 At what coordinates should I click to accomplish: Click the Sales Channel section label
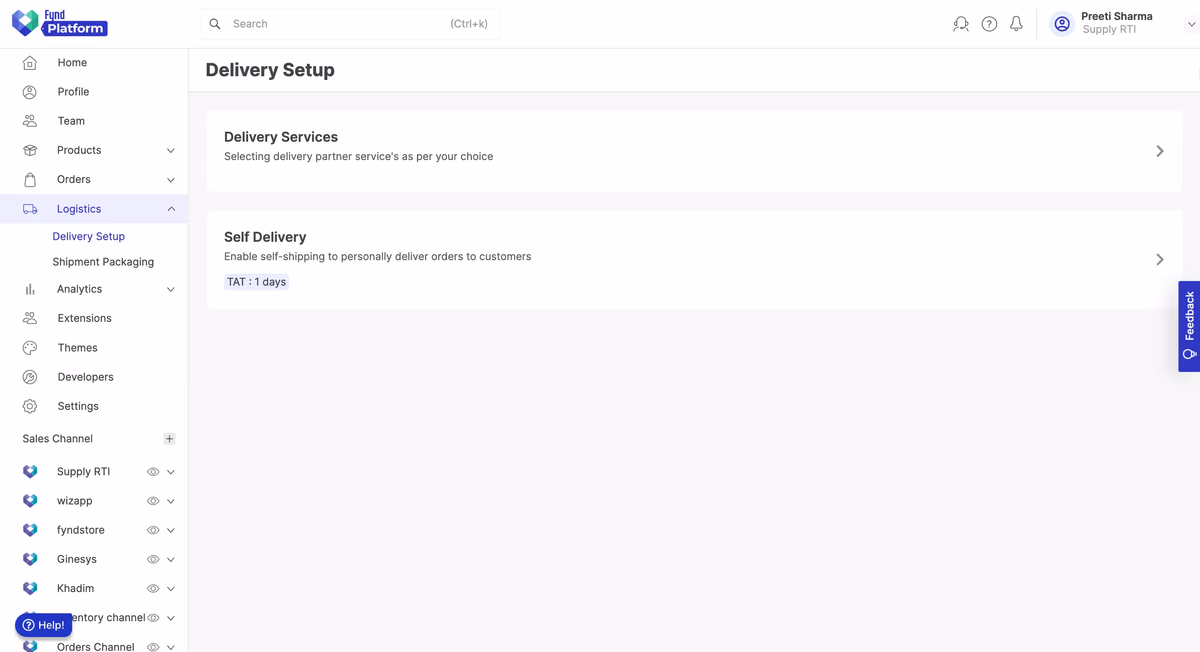point(58,439)
